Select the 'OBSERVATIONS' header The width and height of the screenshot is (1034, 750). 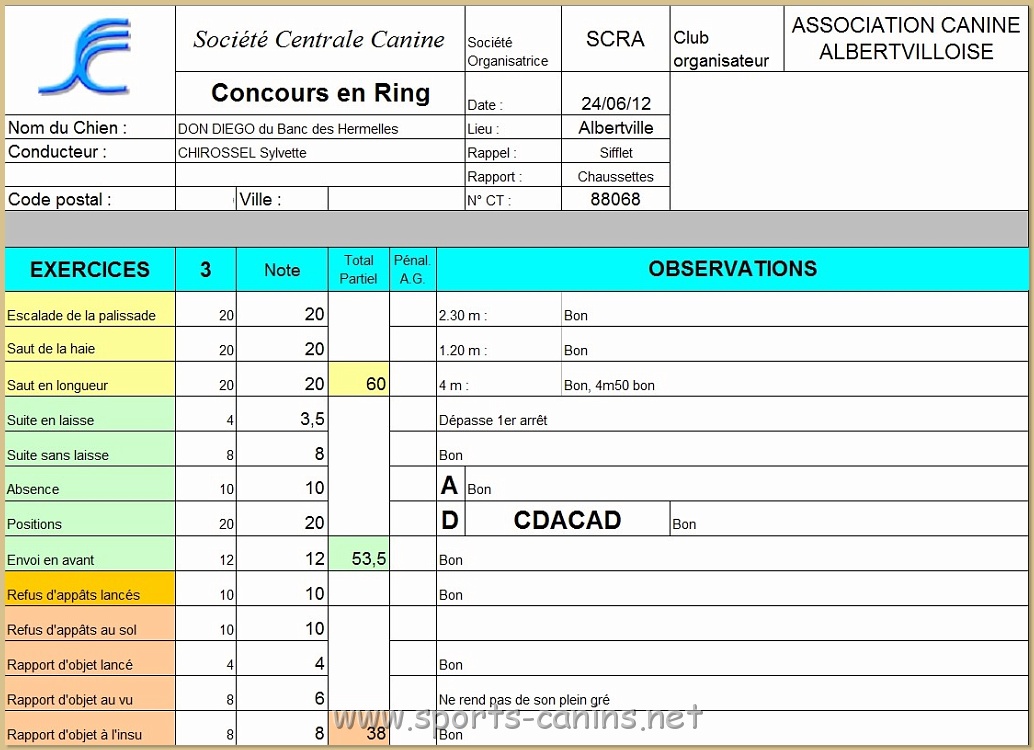732,269
